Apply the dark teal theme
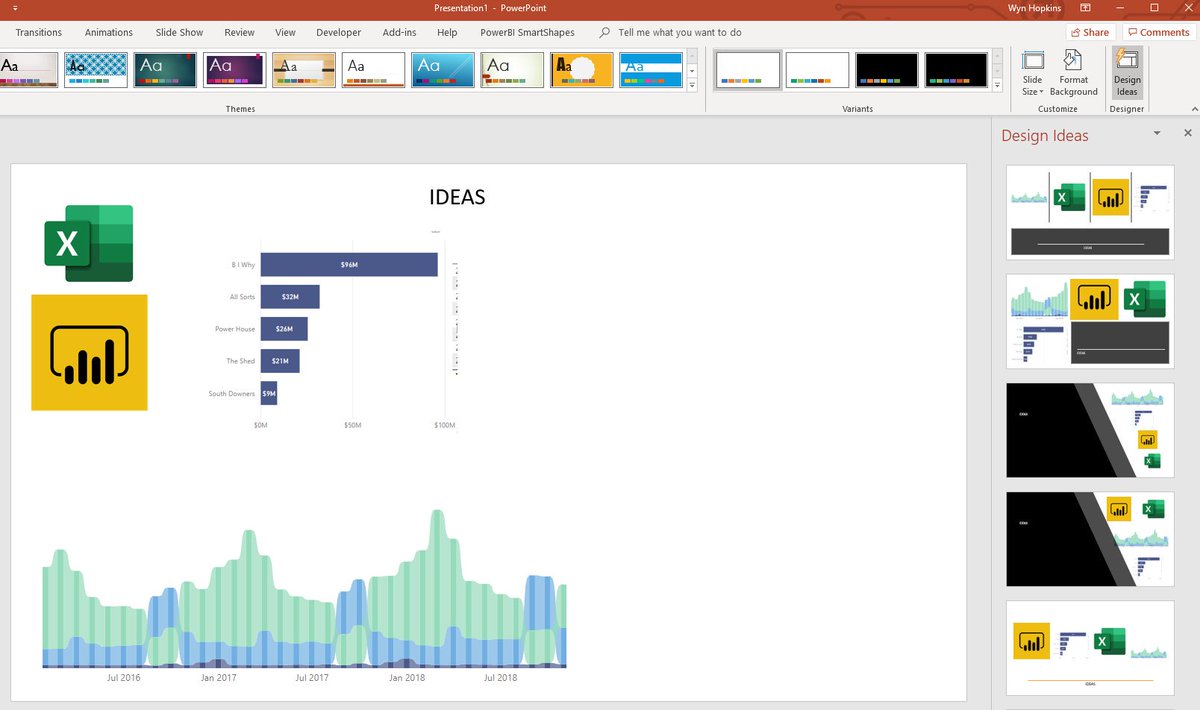This screenshot has width=1200, height=710. pos(165,70)
